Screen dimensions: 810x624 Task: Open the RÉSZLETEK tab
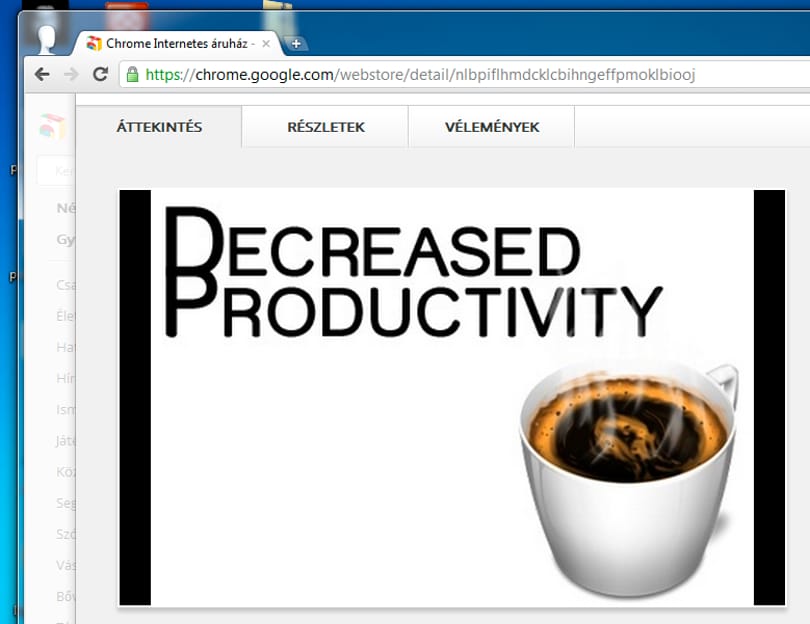(x=325, y=127)
